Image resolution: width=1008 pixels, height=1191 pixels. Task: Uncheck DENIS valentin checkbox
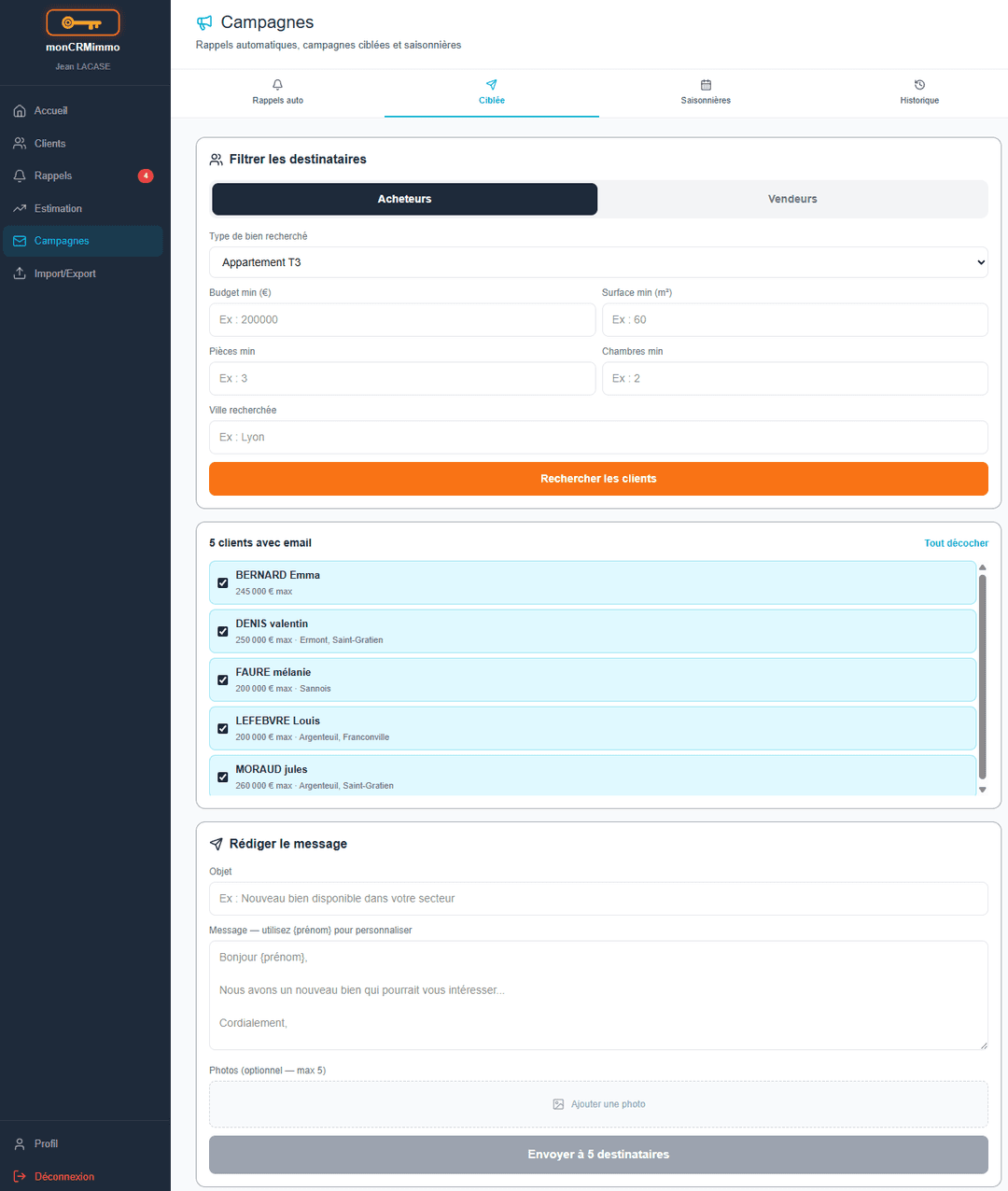click(223, 631)
